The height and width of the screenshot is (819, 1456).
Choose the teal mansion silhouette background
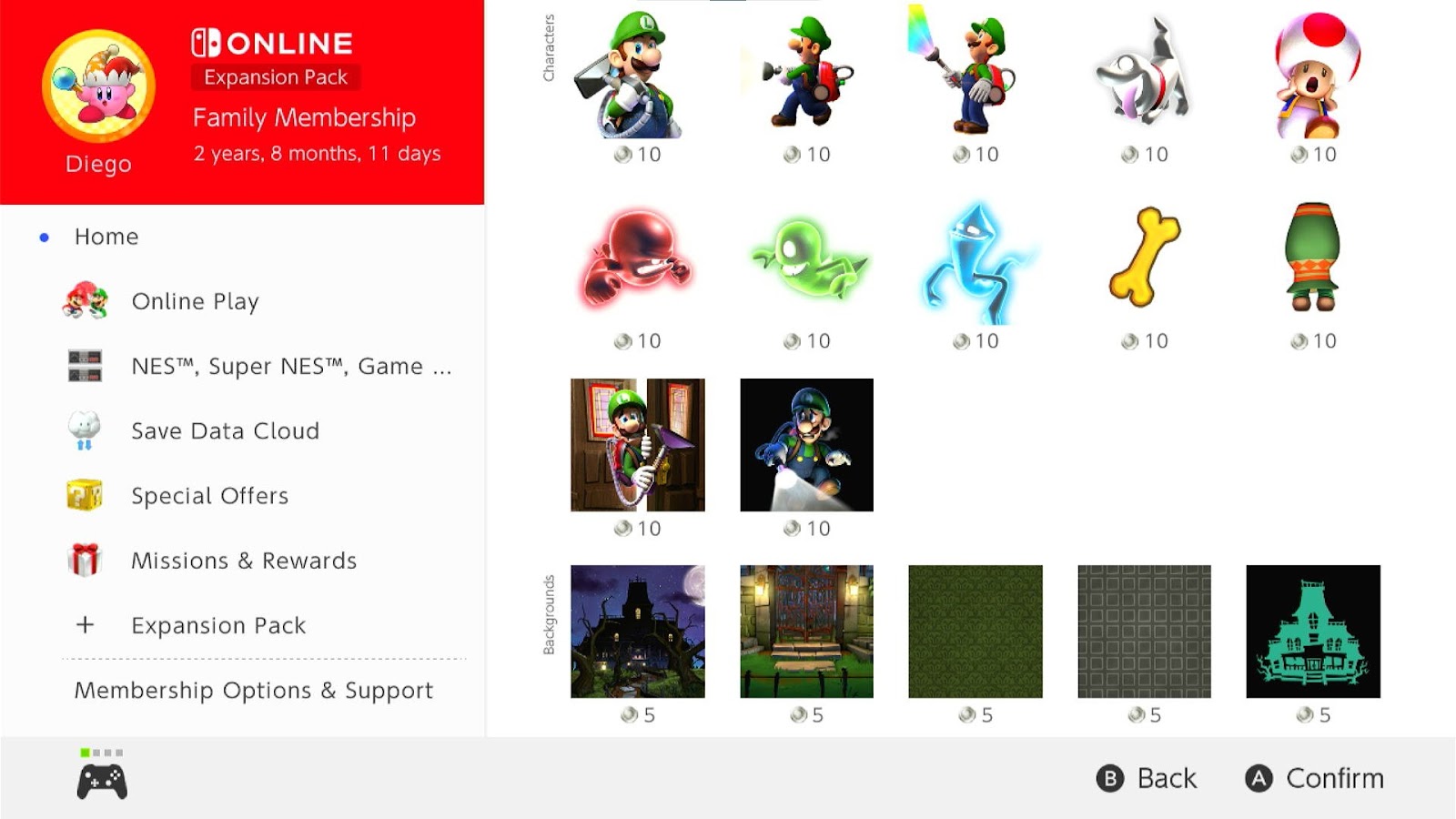coord(1313,632)
